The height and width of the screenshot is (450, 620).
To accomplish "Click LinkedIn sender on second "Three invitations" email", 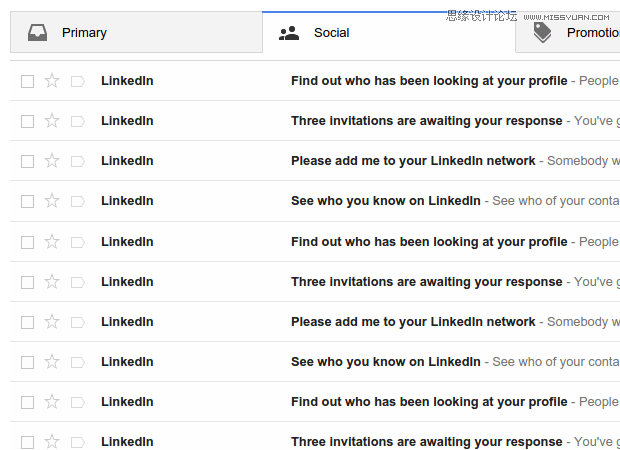I will pos(127,282).
